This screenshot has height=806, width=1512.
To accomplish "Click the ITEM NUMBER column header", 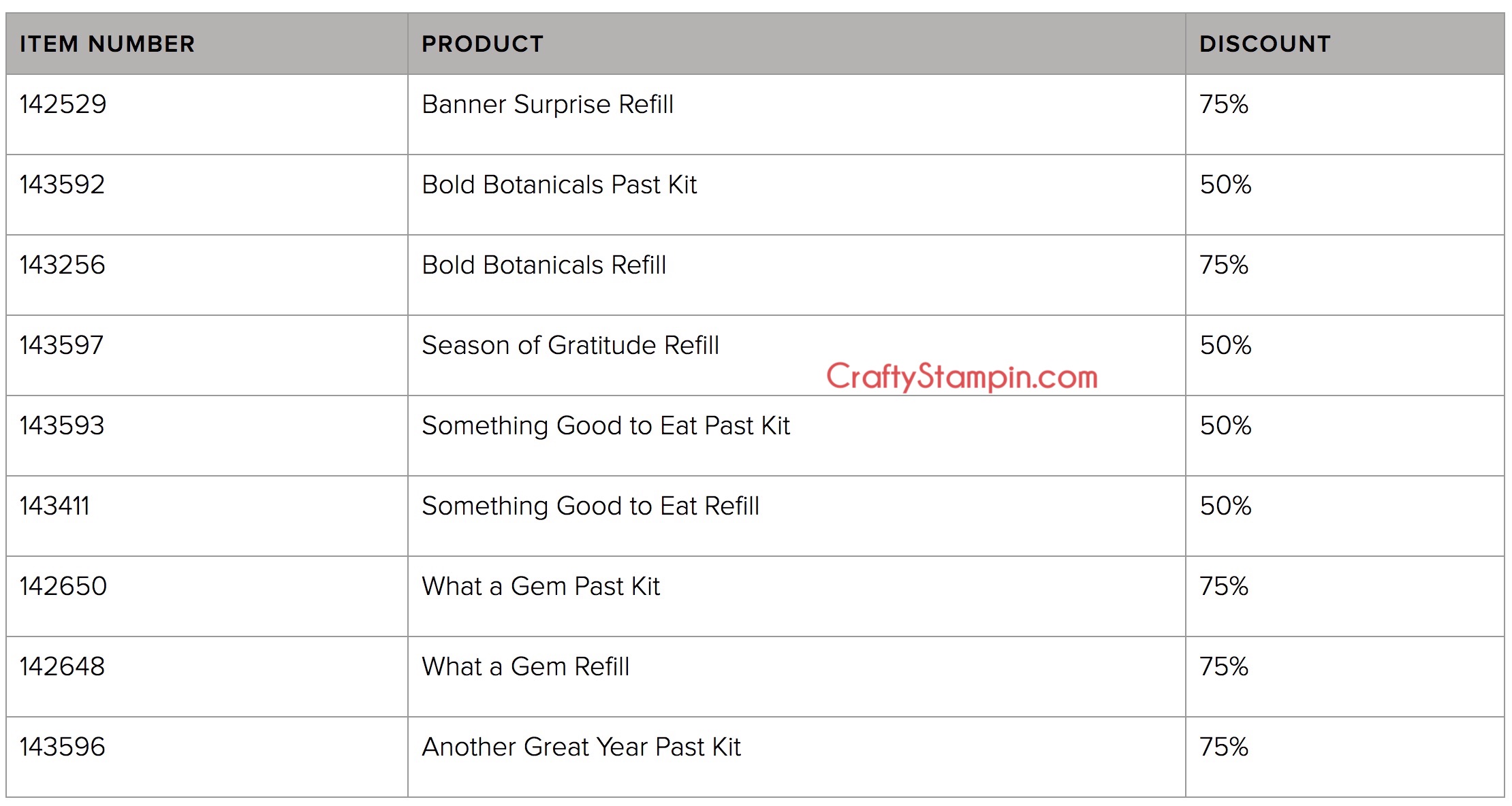I will tap(107, 44).
